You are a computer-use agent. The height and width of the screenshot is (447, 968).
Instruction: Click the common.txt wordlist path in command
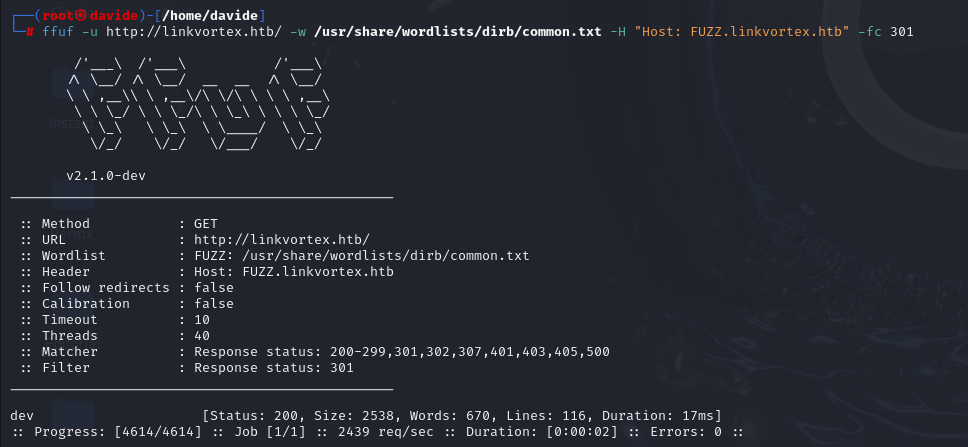[457, 31]
